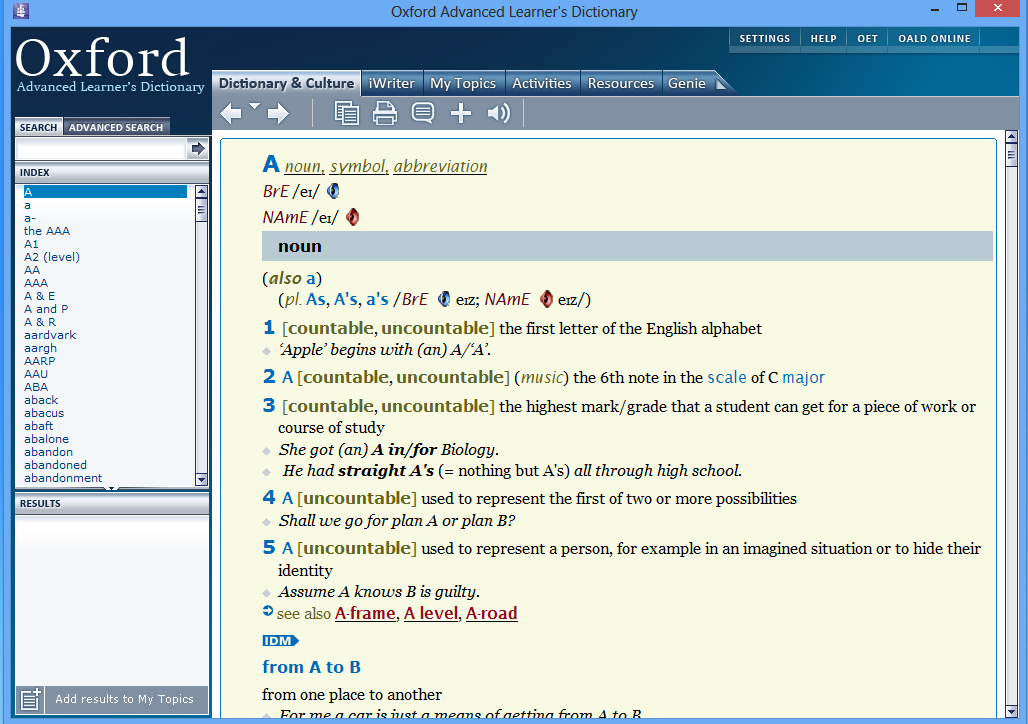The image size is (1028, 724).
Task: Open the notes speech-bubble icon
Action: [423, 113]
